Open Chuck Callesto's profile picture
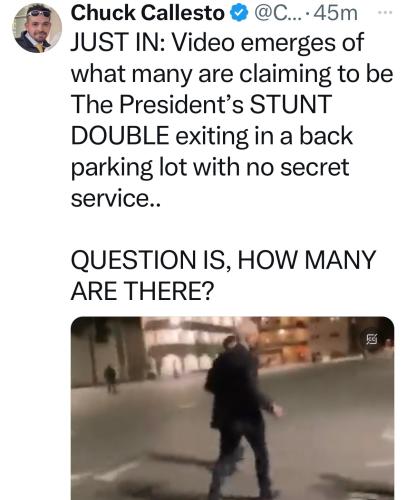407x500 pixels. click(37, 28)
